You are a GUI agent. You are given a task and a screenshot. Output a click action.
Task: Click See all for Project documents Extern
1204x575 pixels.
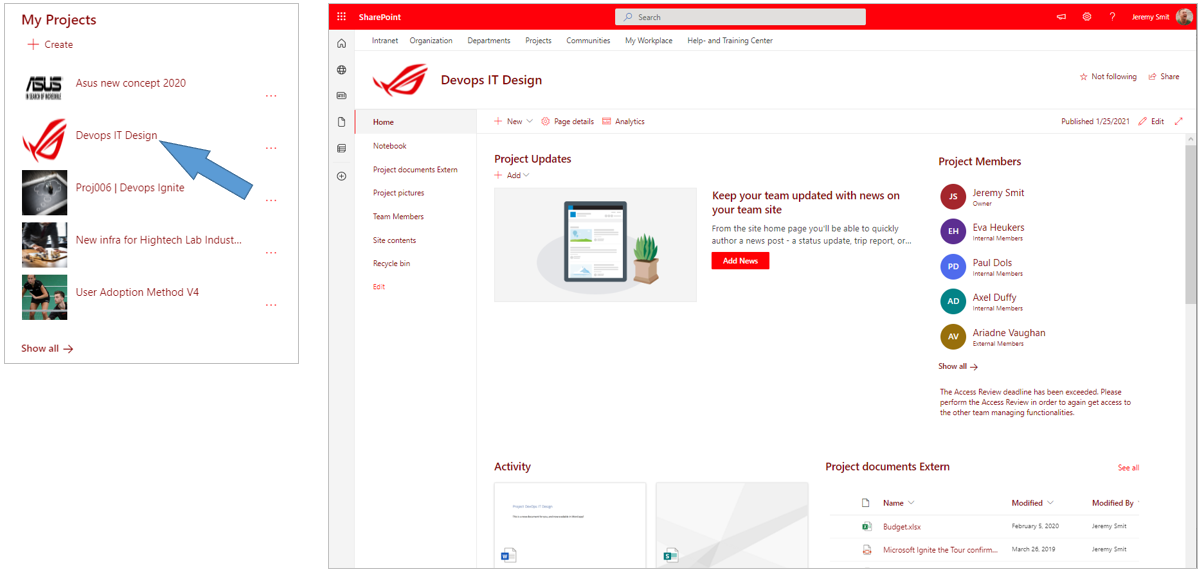pyautogui.click(x=1128, y=468)
